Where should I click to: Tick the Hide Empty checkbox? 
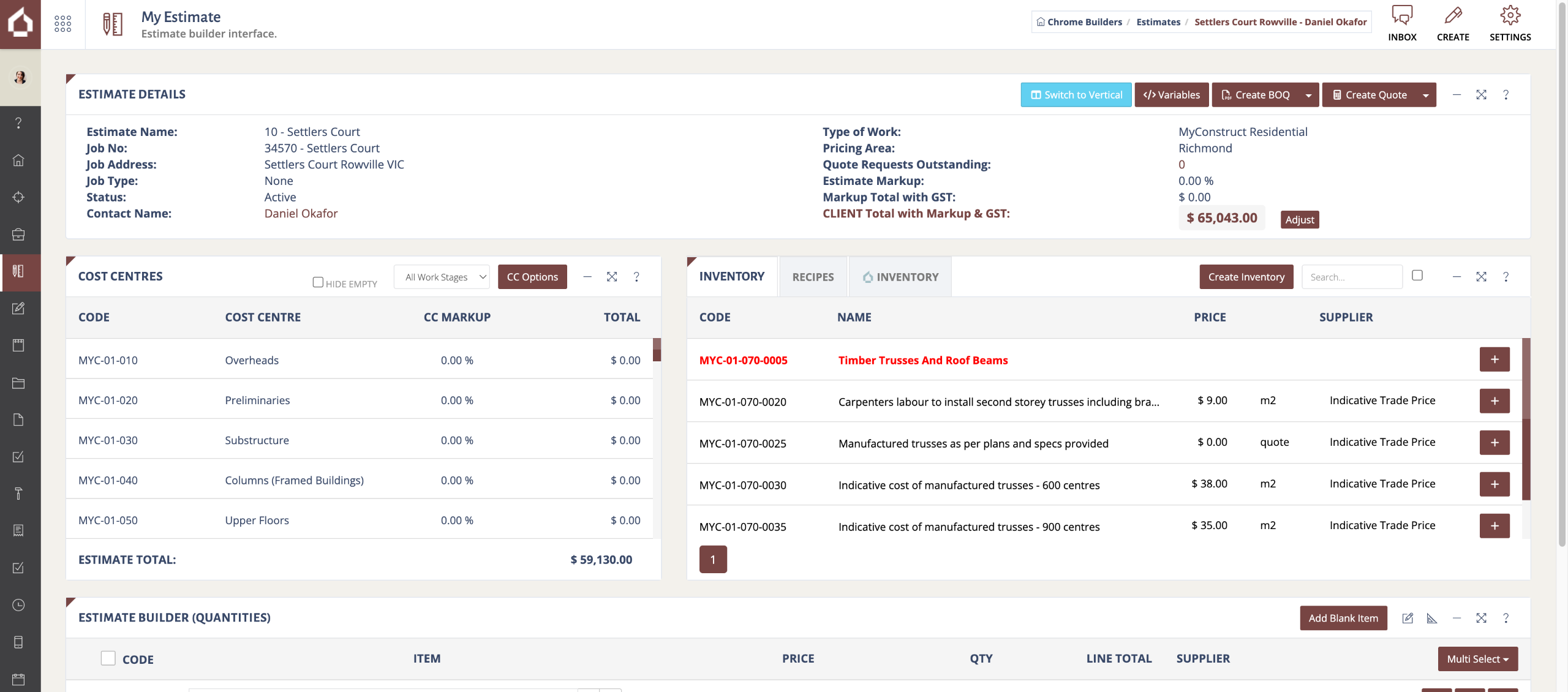pos(318,282)
